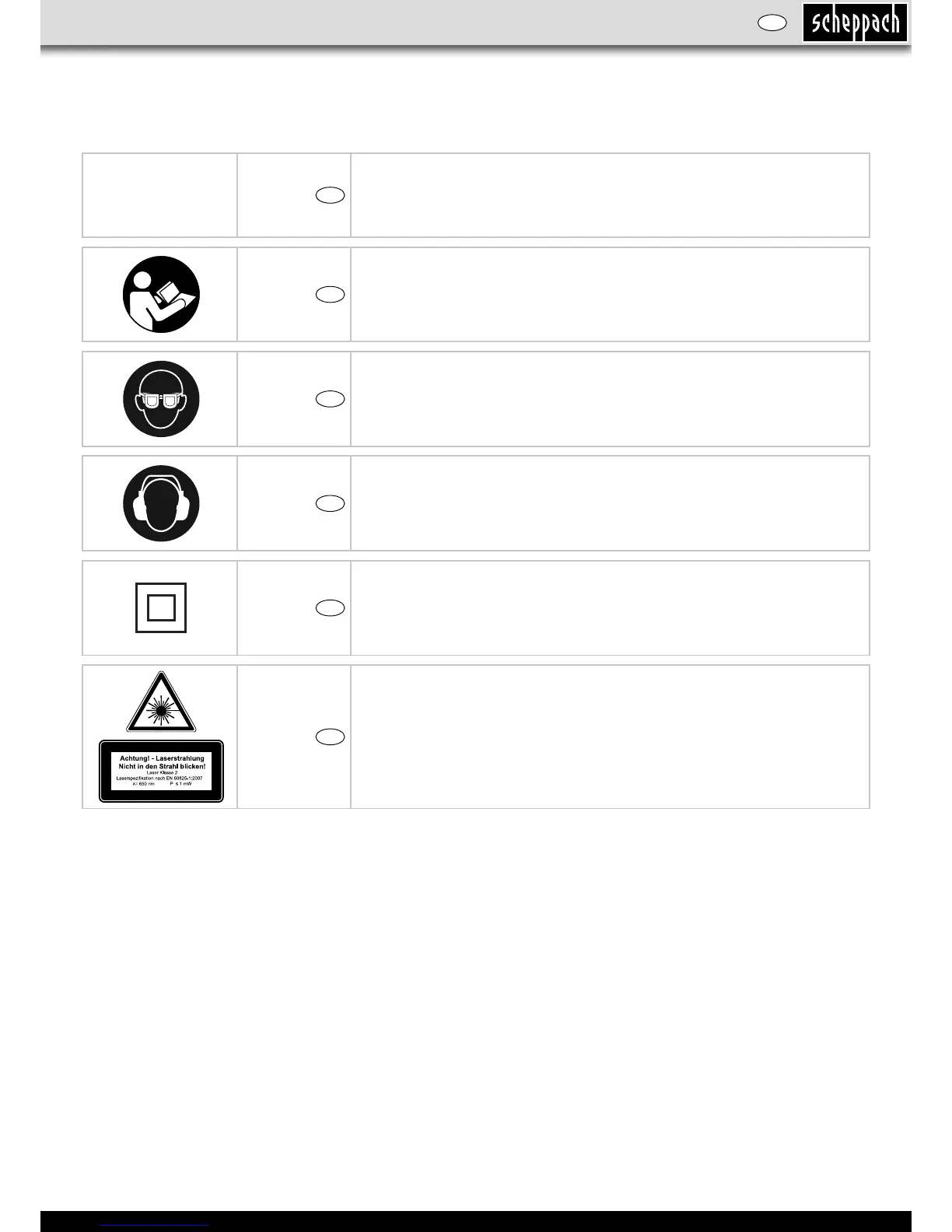Click the scheppach logo
Viewport: 952px width, 1232px height.
855,23
